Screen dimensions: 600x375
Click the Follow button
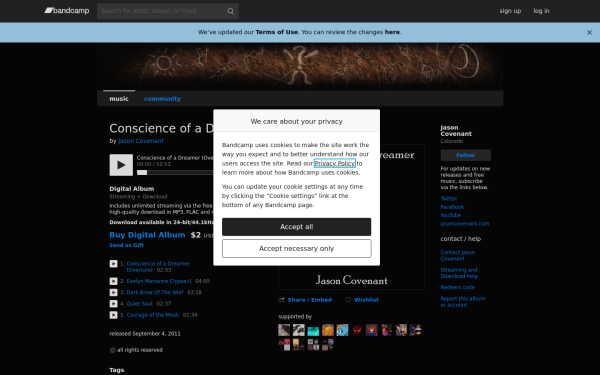(x=465, y=155)
